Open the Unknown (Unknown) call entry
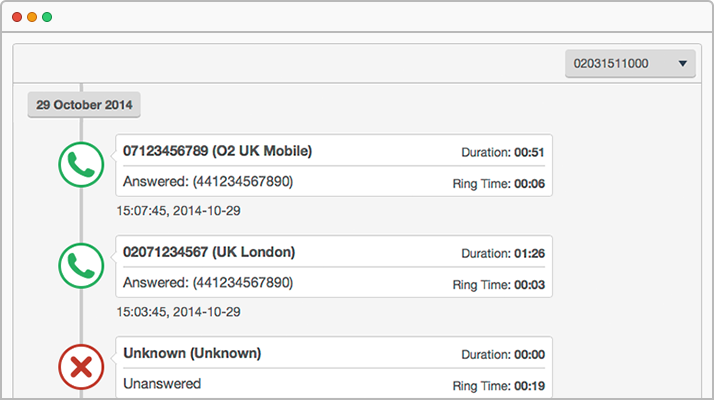This screenshot has height=400, width=714. (x=334, y=367)
